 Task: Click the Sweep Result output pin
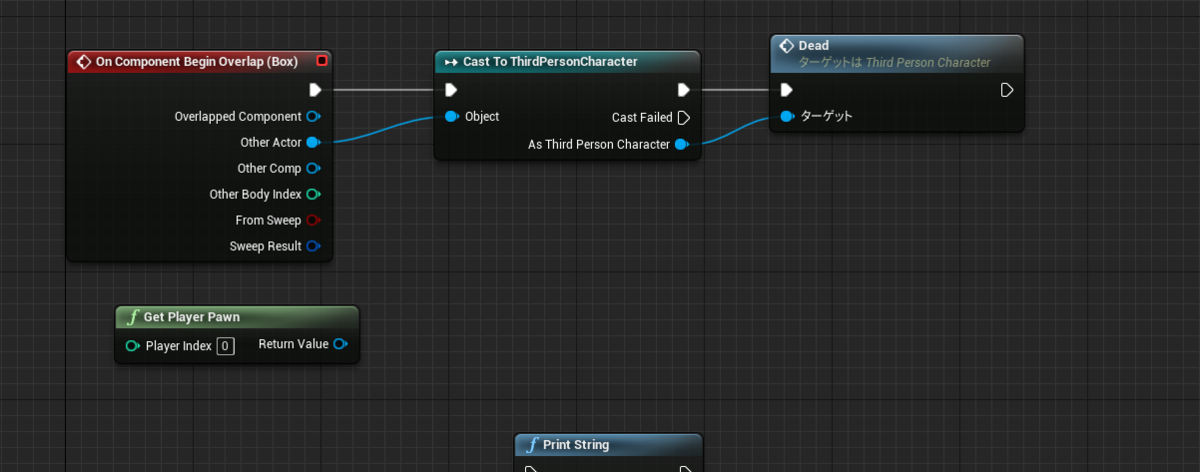[x=314, y=246]
